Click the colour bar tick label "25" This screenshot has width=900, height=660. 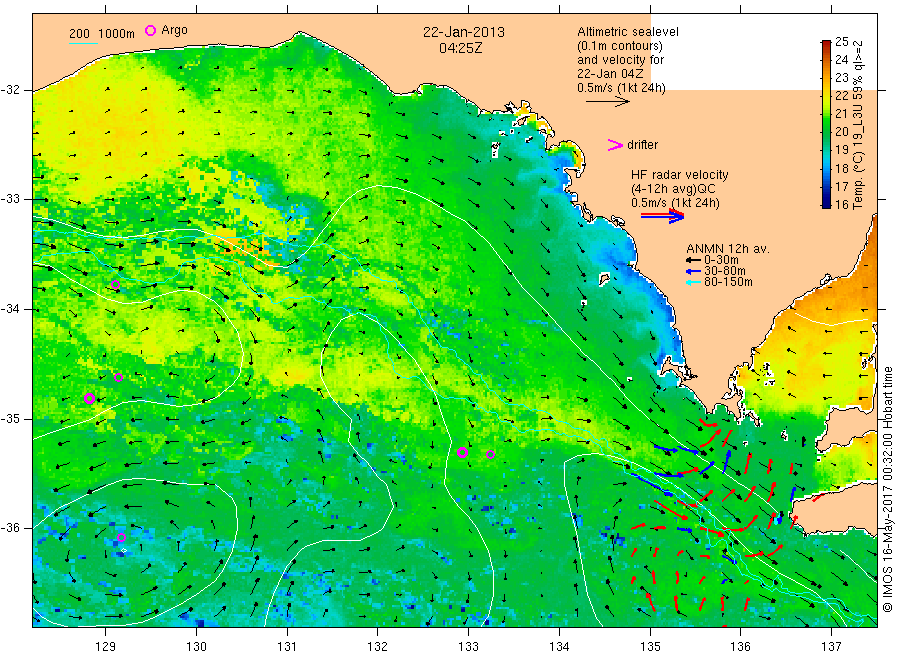(x=841, y=41)
